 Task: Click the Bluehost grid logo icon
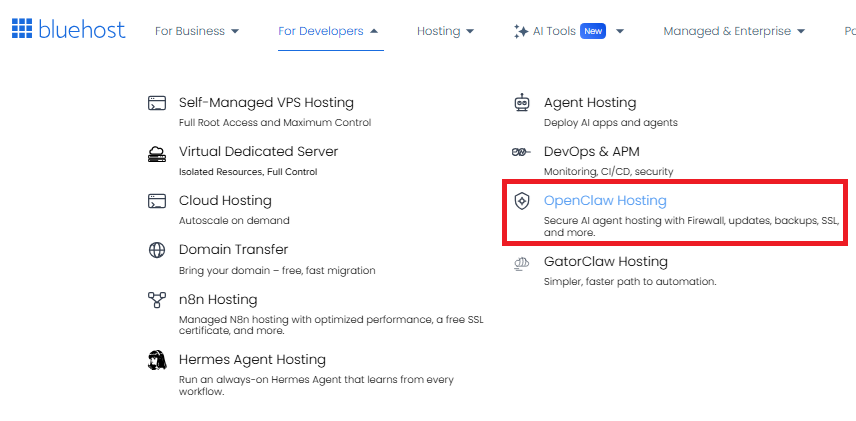[22, 28]
